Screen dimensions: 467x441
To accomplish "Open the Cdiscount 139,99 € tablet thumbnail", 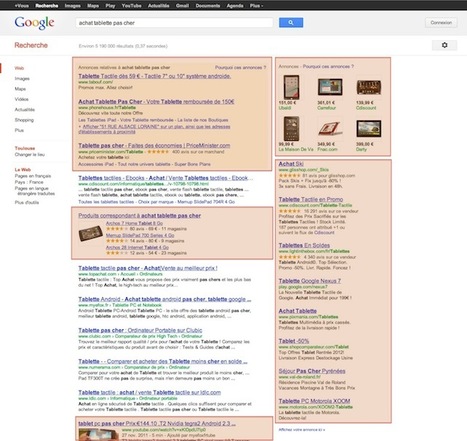I will pos(369,87).
